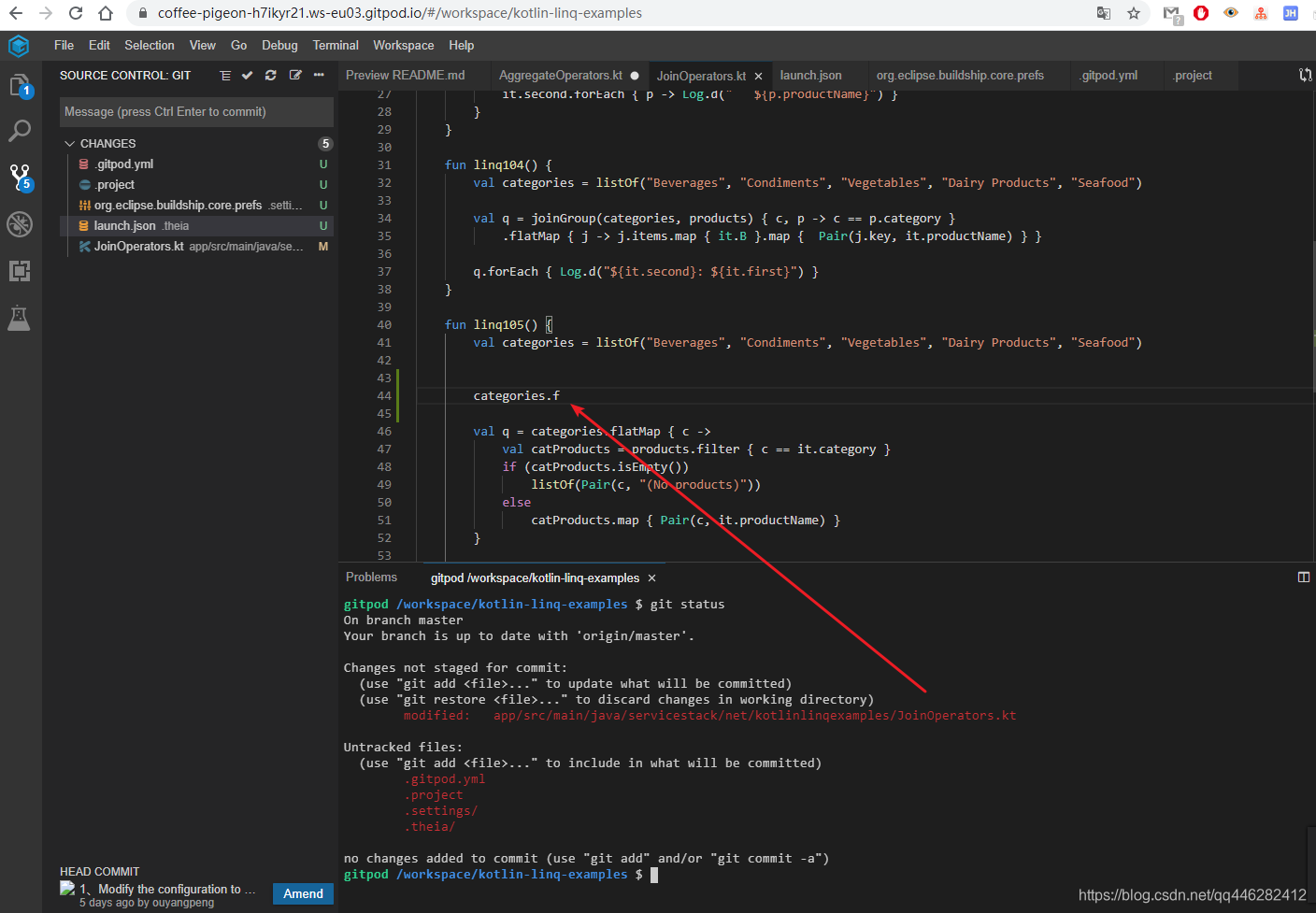
Task: Open the Selection menu
Action: (150, 46)
